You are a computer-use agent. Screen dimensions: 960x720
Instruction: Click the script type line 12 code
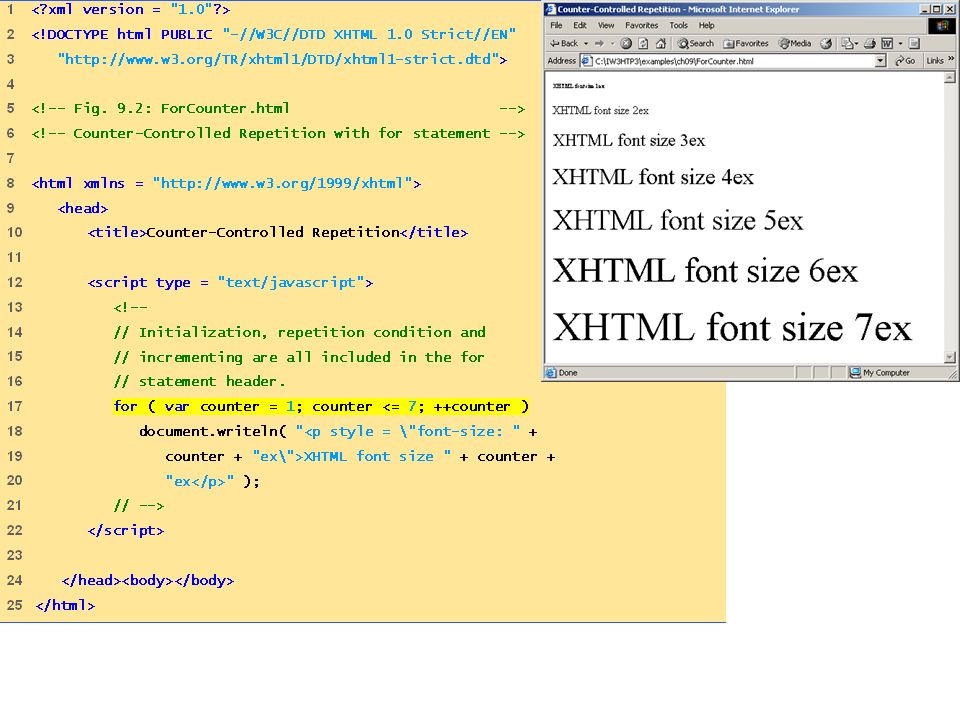(x=230, y=283)
